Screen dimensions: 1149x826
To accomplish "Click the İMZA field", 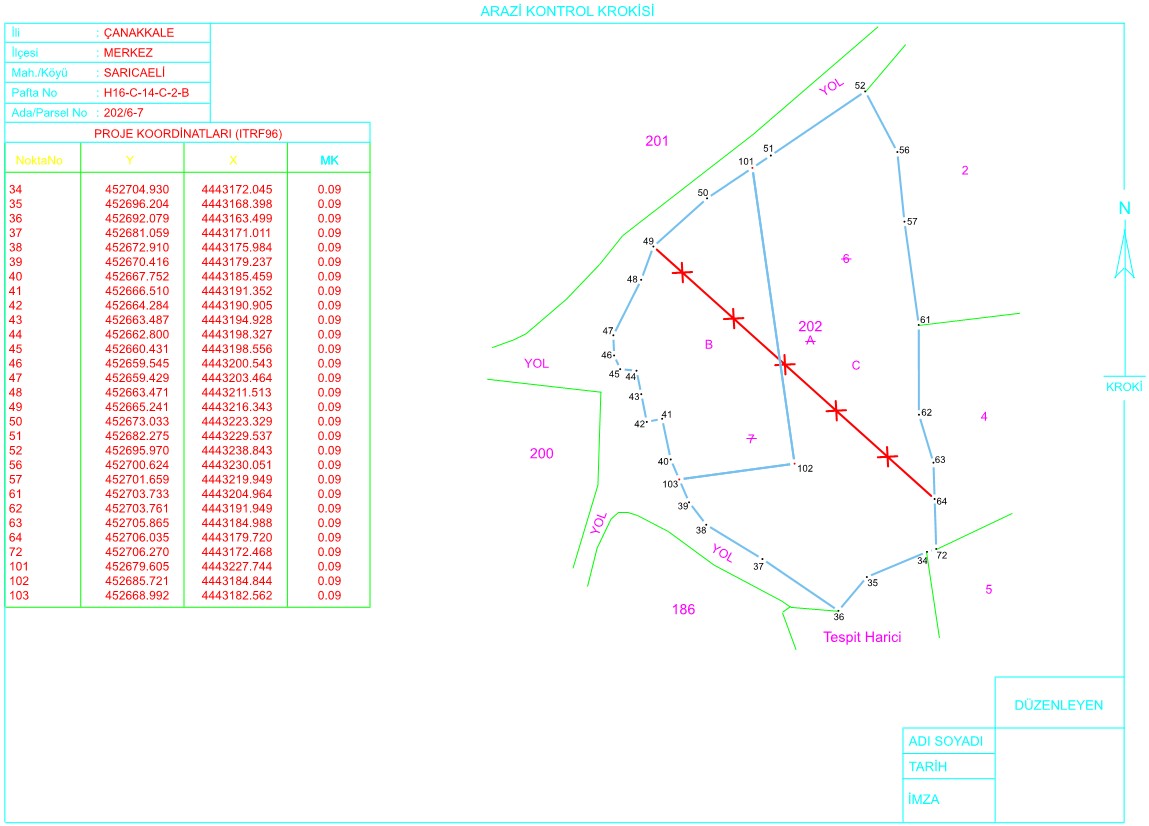I will (924, 800).
